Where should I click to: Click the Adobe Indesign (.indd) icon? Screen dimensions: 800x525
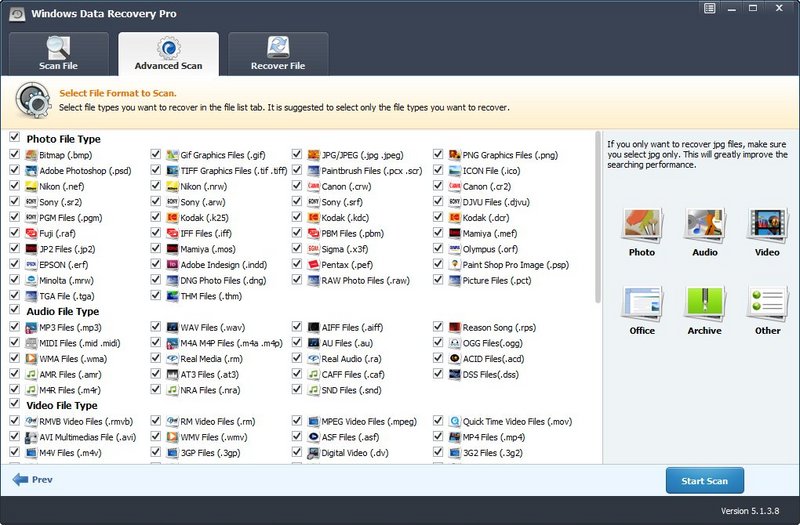[x=172, y=265]
